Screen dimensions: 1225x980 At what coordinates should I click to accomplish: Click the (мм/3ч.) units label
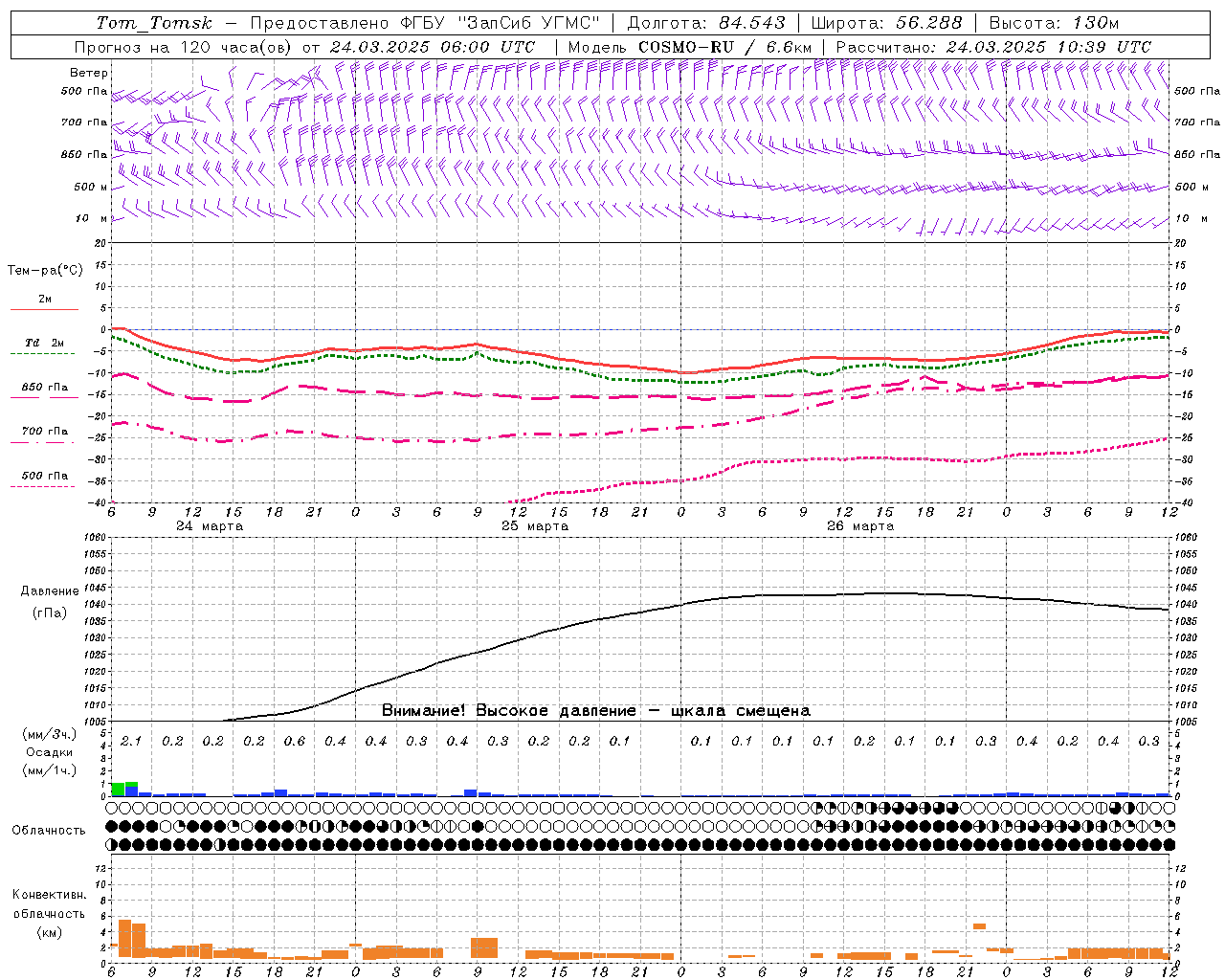coord(49,734)
